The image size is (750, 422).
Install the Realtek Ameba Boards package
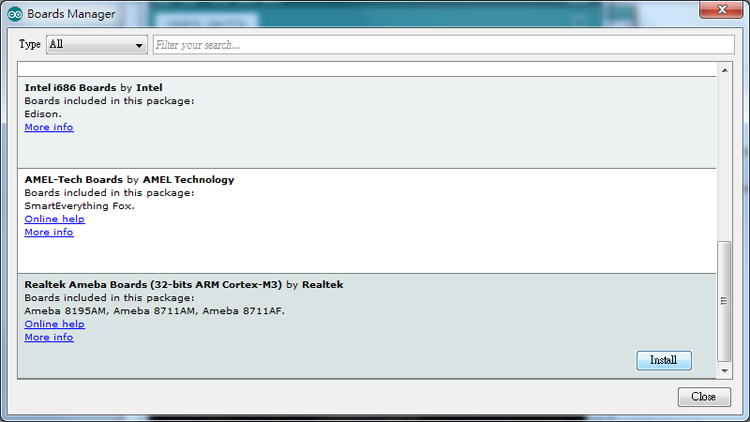(x=663, y=360)
